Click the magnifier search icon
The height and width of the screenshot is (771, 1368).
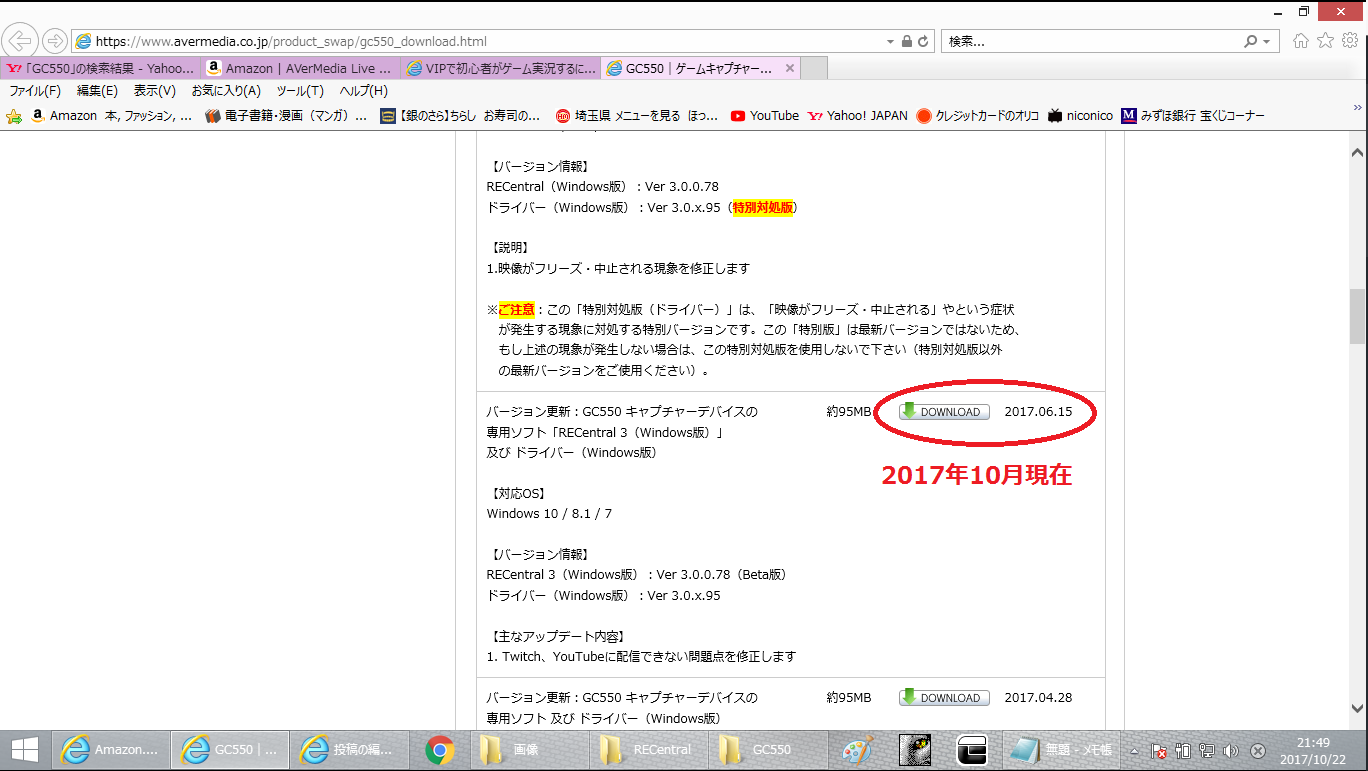tap(1250, 42)
